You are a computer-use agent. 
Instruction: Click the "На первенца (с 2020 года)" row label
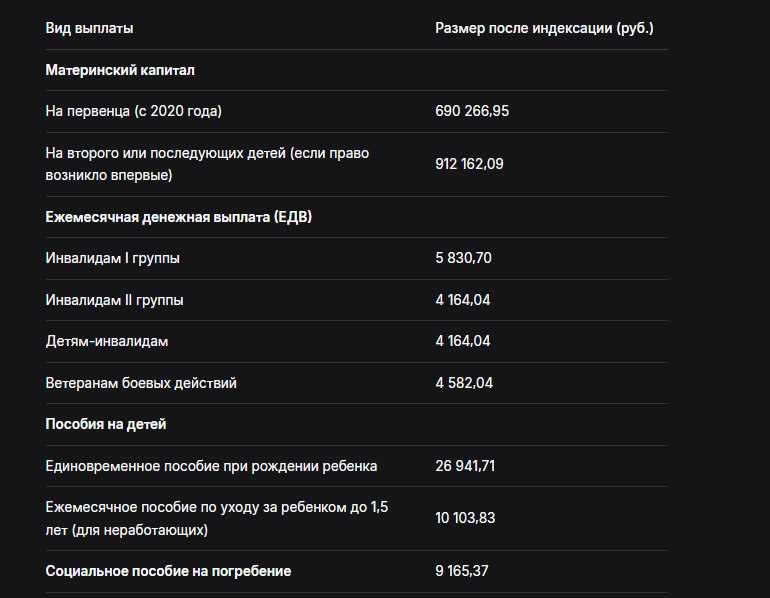tap(133, 111)
